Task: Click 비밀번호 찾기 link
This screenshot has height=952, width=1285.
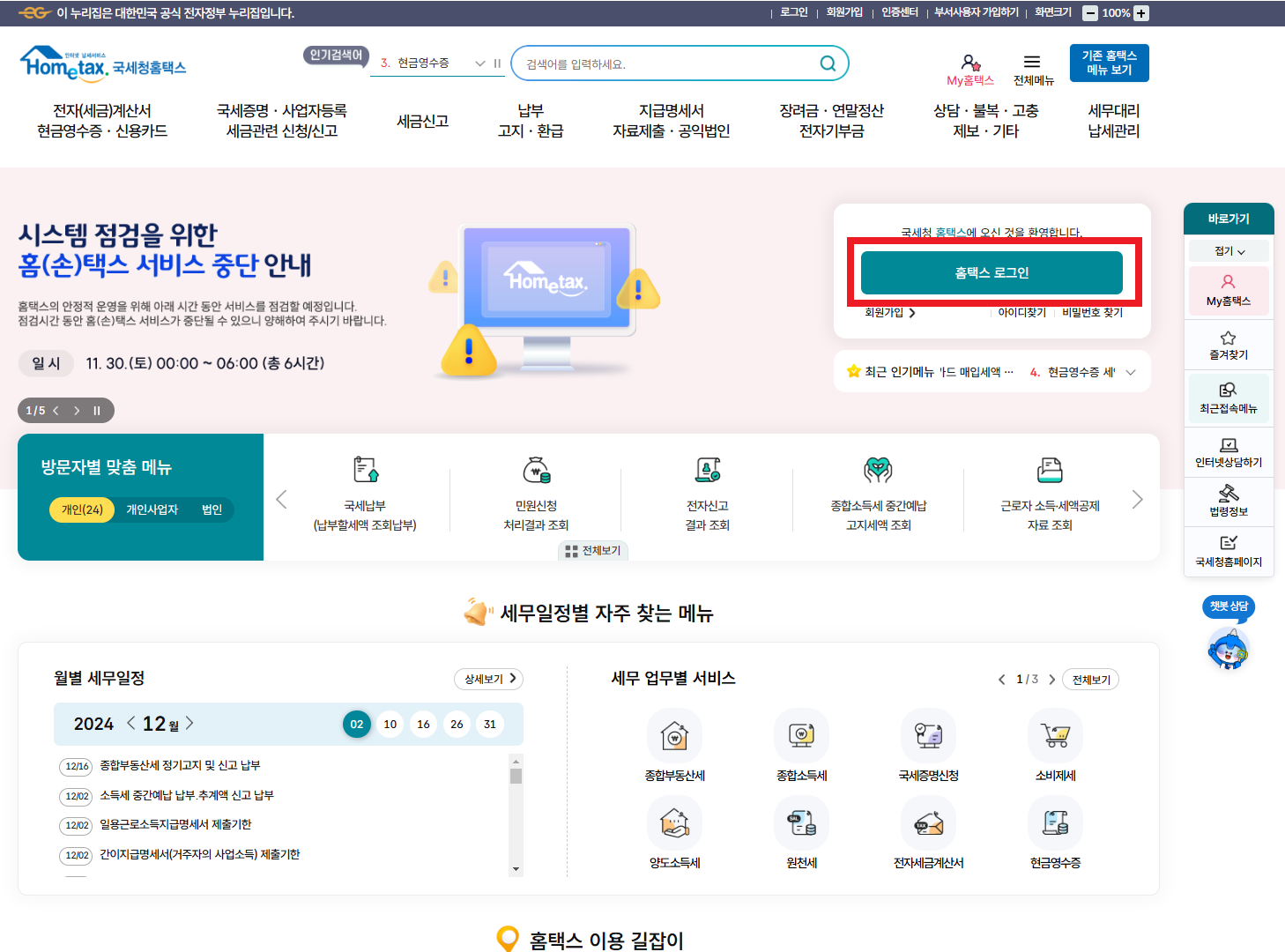Action: tap(1093, 312)
